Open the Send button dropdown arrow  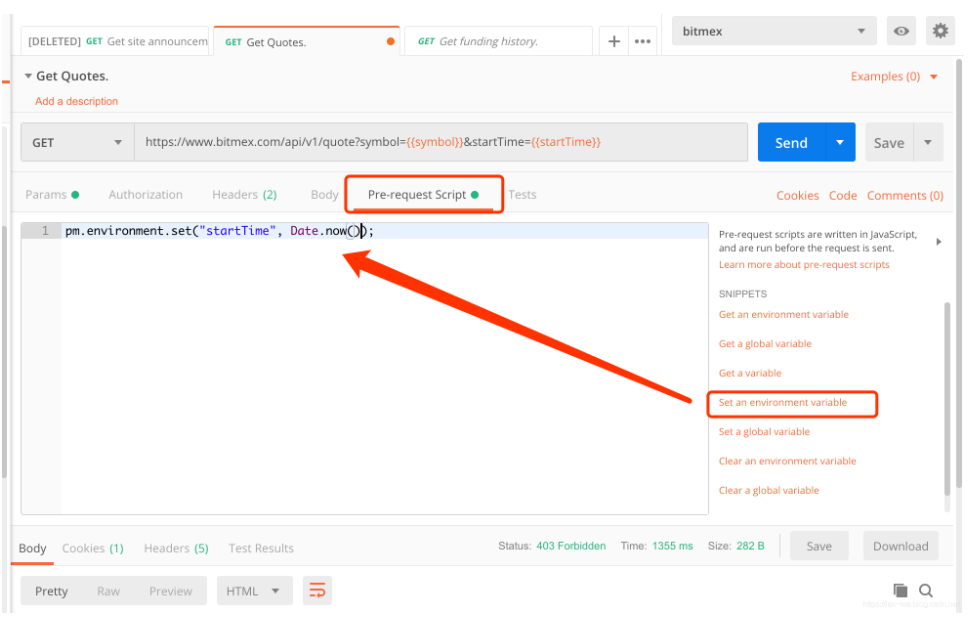point(840,142)
